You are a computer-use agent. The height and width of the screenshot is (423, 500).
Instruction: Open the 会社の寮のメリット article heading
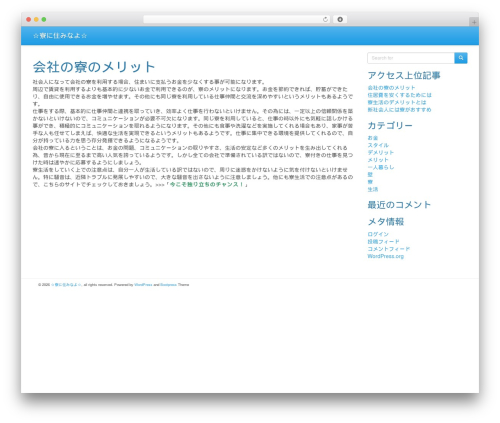point(94,67)
